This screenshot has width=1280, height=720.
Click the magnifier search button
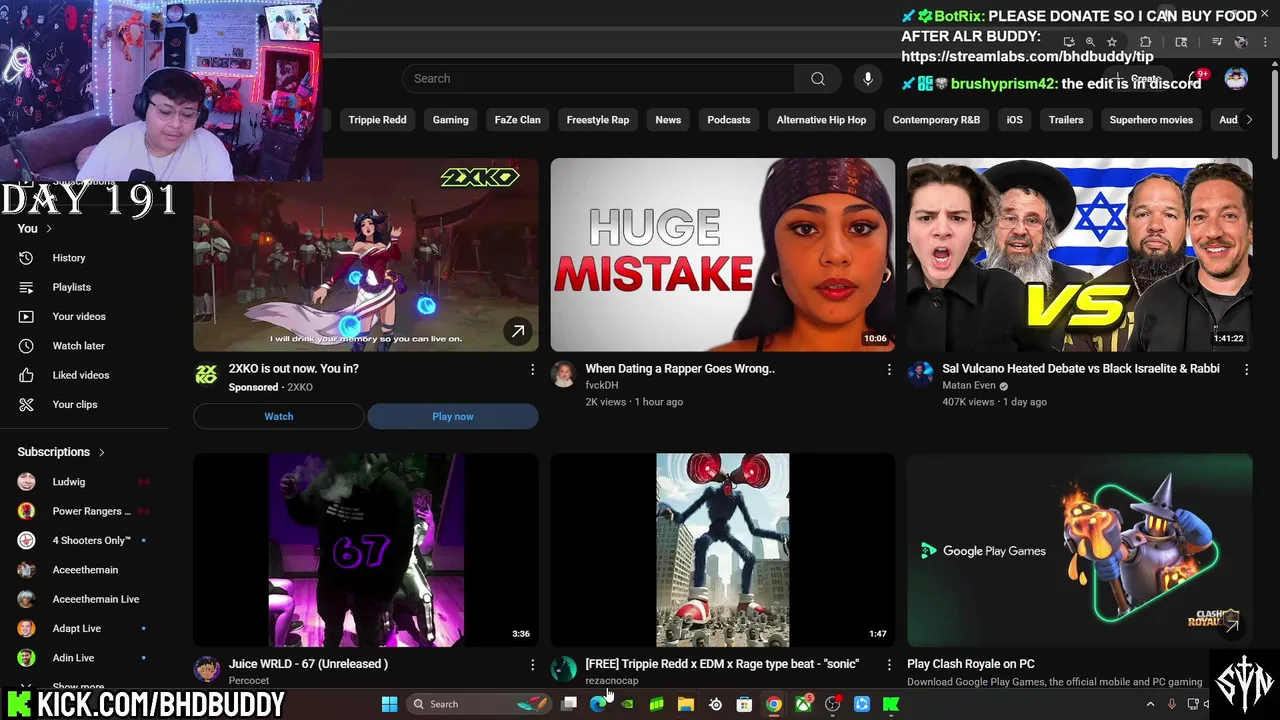(x=818, y=79)
